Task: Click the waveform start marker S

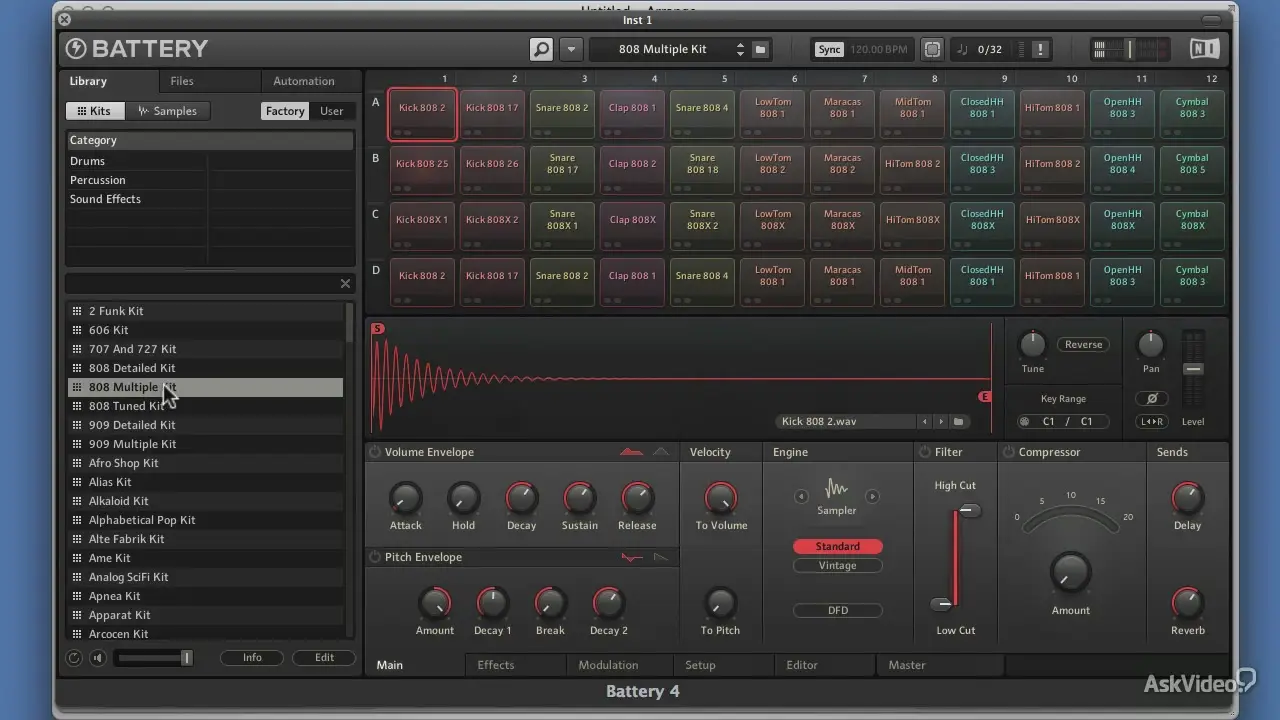Action: 377,328
